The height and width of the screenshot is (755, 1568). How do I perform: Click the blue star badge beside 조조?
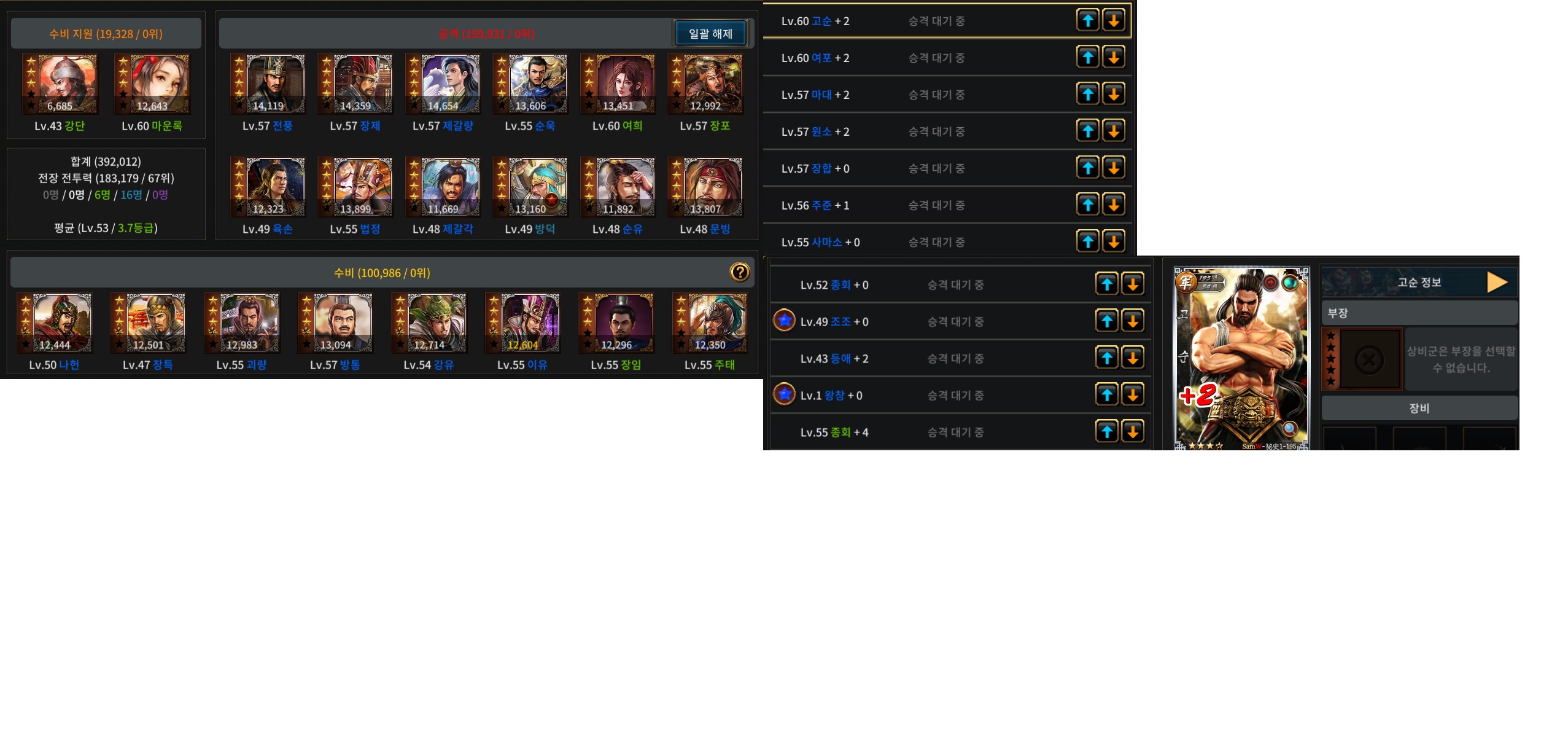coord(784,320)
